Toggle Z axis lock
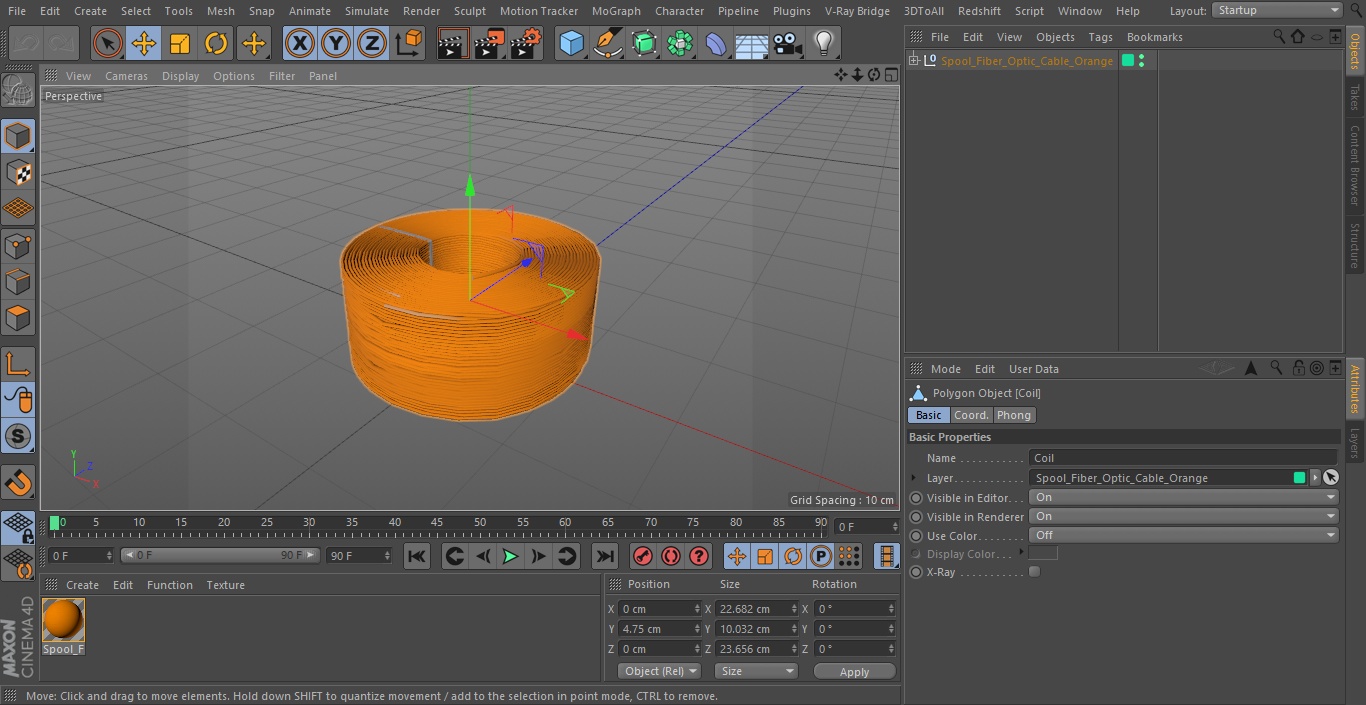The height and width of the screenshot is (705, 1366). [372, 44]
